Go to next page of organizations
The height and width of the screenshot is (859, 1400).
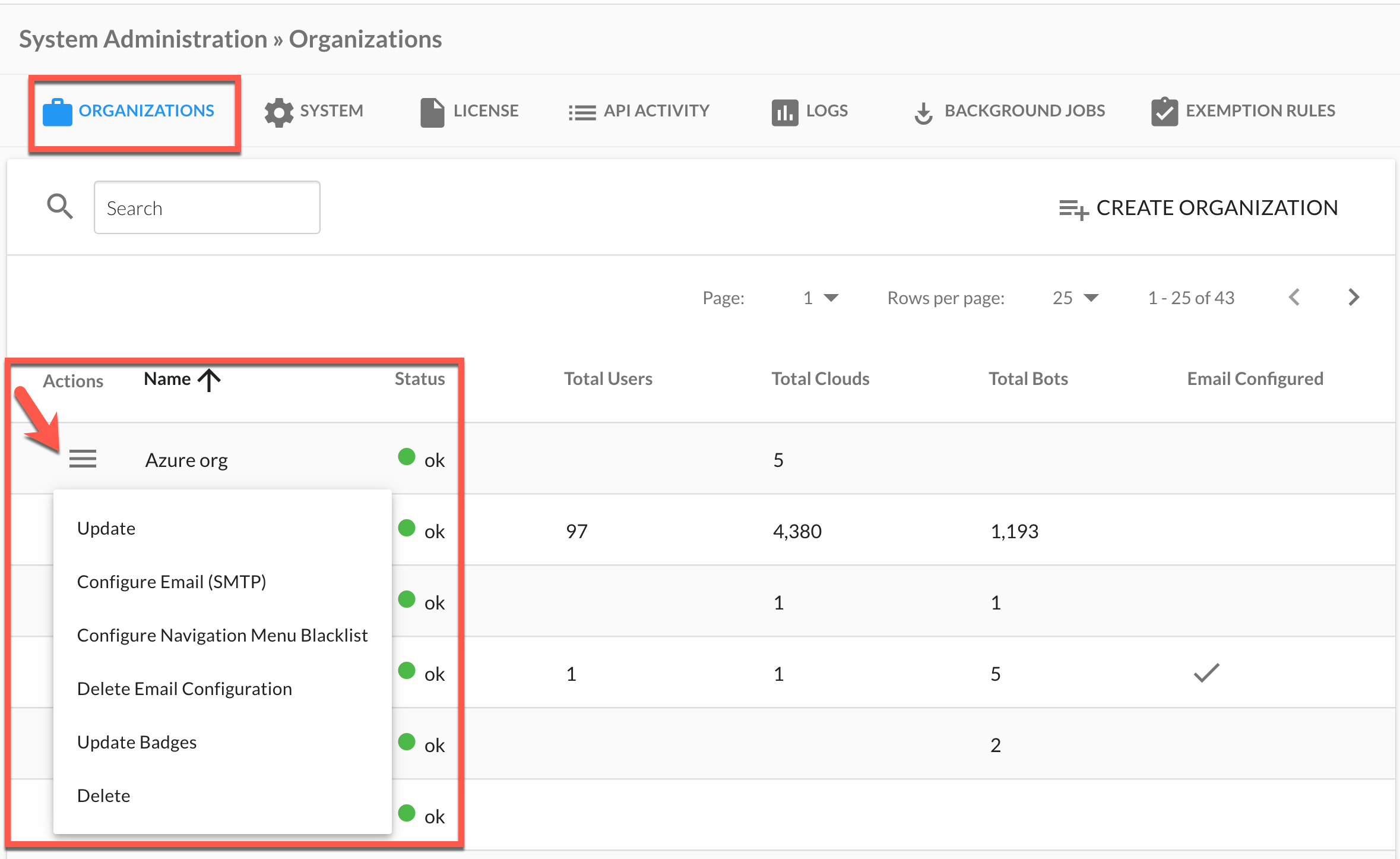click(1353, 297)
